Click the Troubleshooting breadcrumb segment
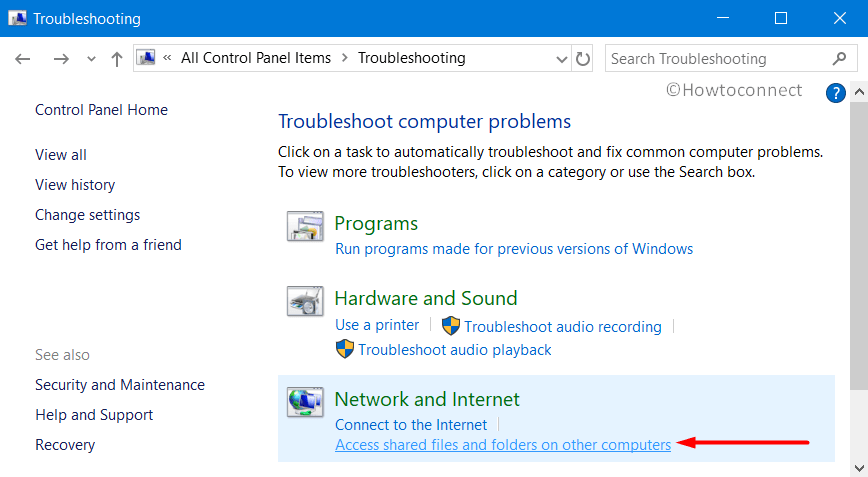868x477 pixels. click(x=412, y=58)
